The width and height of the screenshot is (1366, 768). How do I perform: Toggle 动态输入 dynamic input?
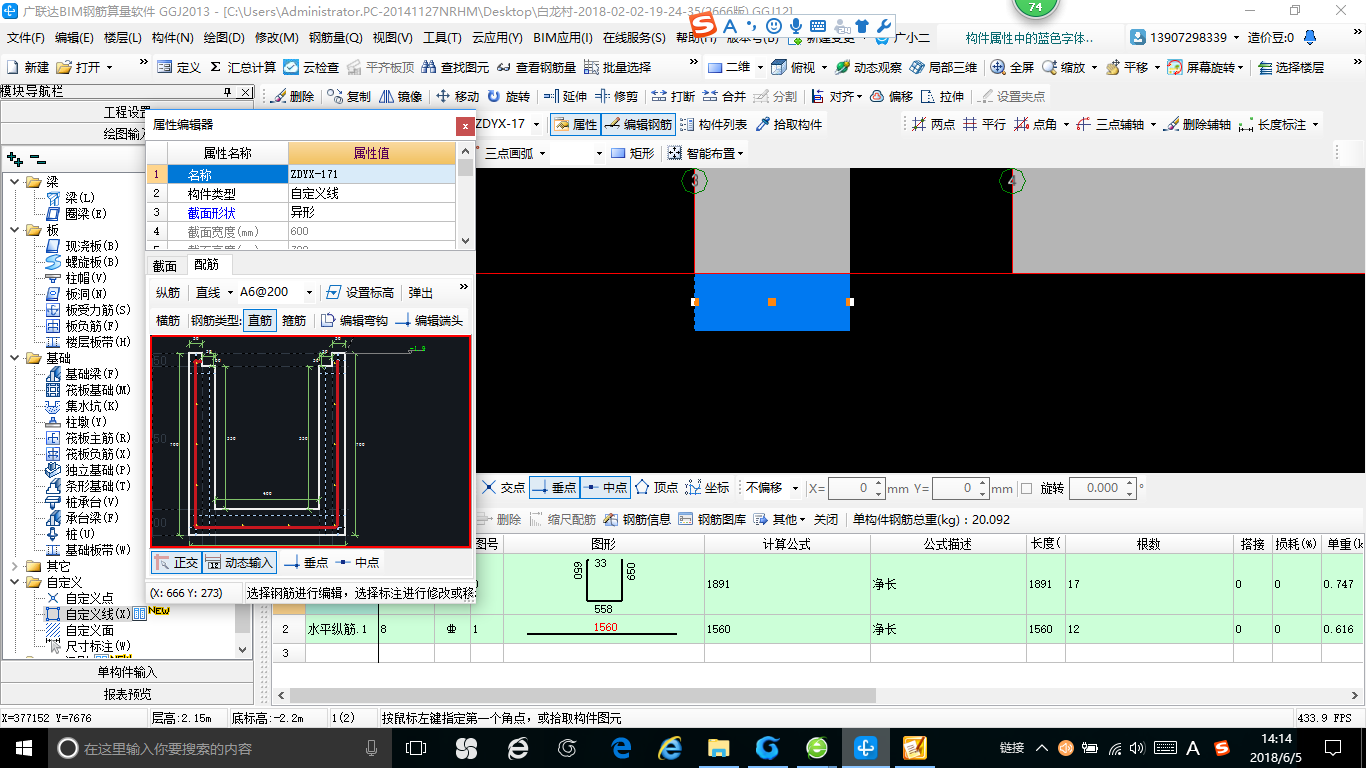tap(239, 562)
